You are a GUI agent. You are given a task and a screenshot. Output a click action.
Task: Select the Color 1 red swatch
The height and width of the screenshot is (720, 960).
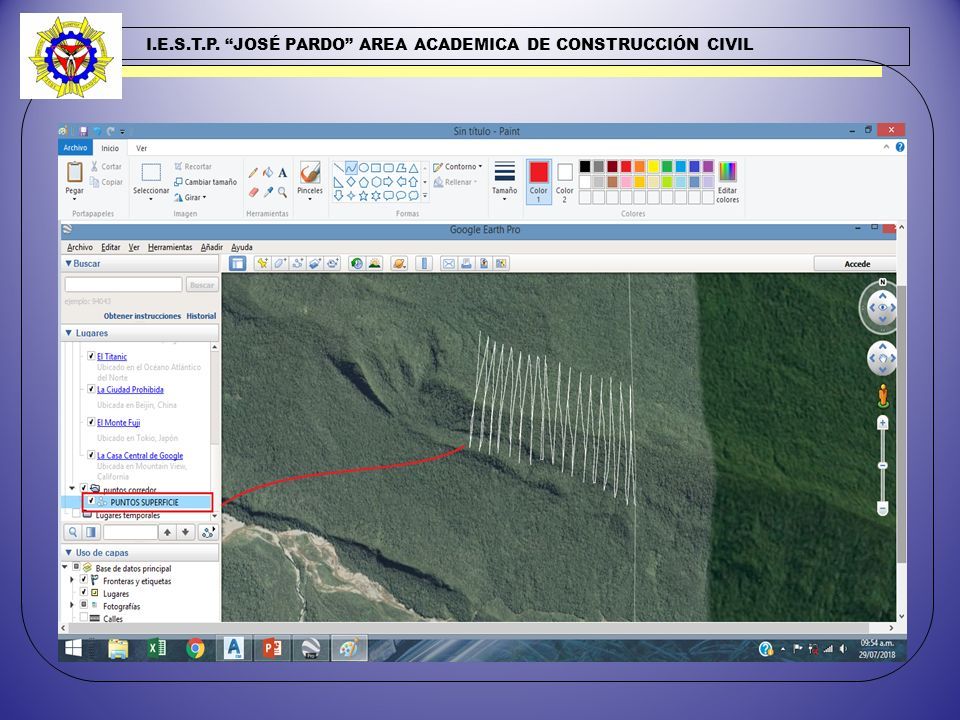[x=539, y=172]
